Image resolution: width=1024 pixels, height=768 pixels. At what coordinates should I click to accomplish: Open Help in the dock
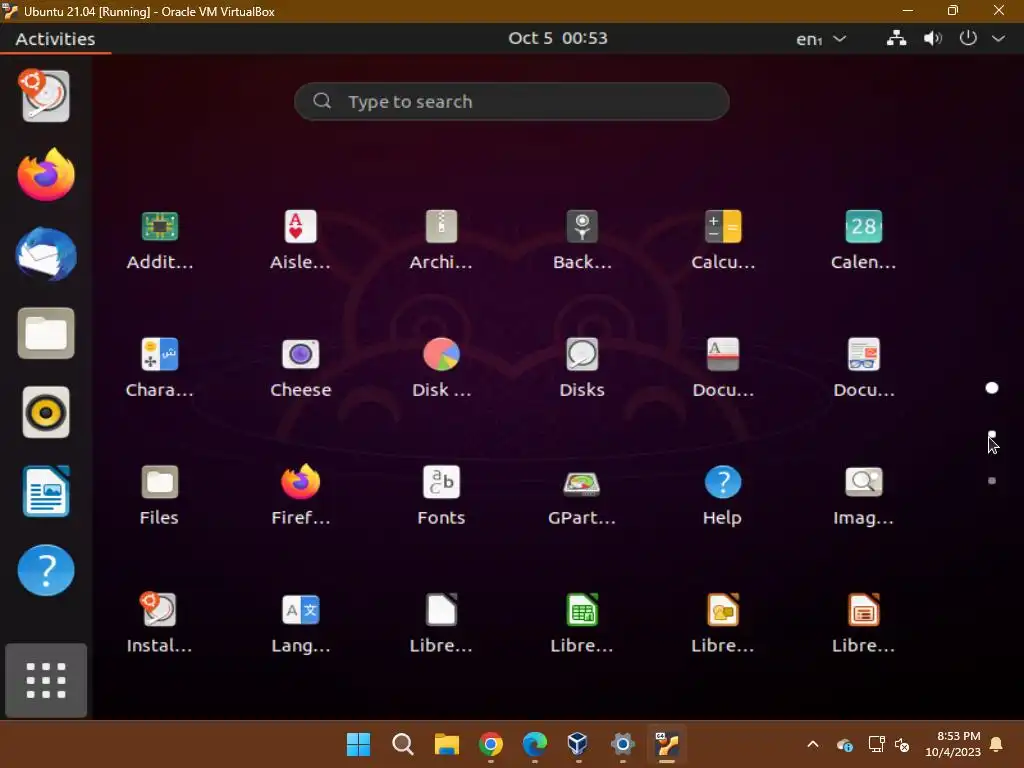tap(46, 570)
